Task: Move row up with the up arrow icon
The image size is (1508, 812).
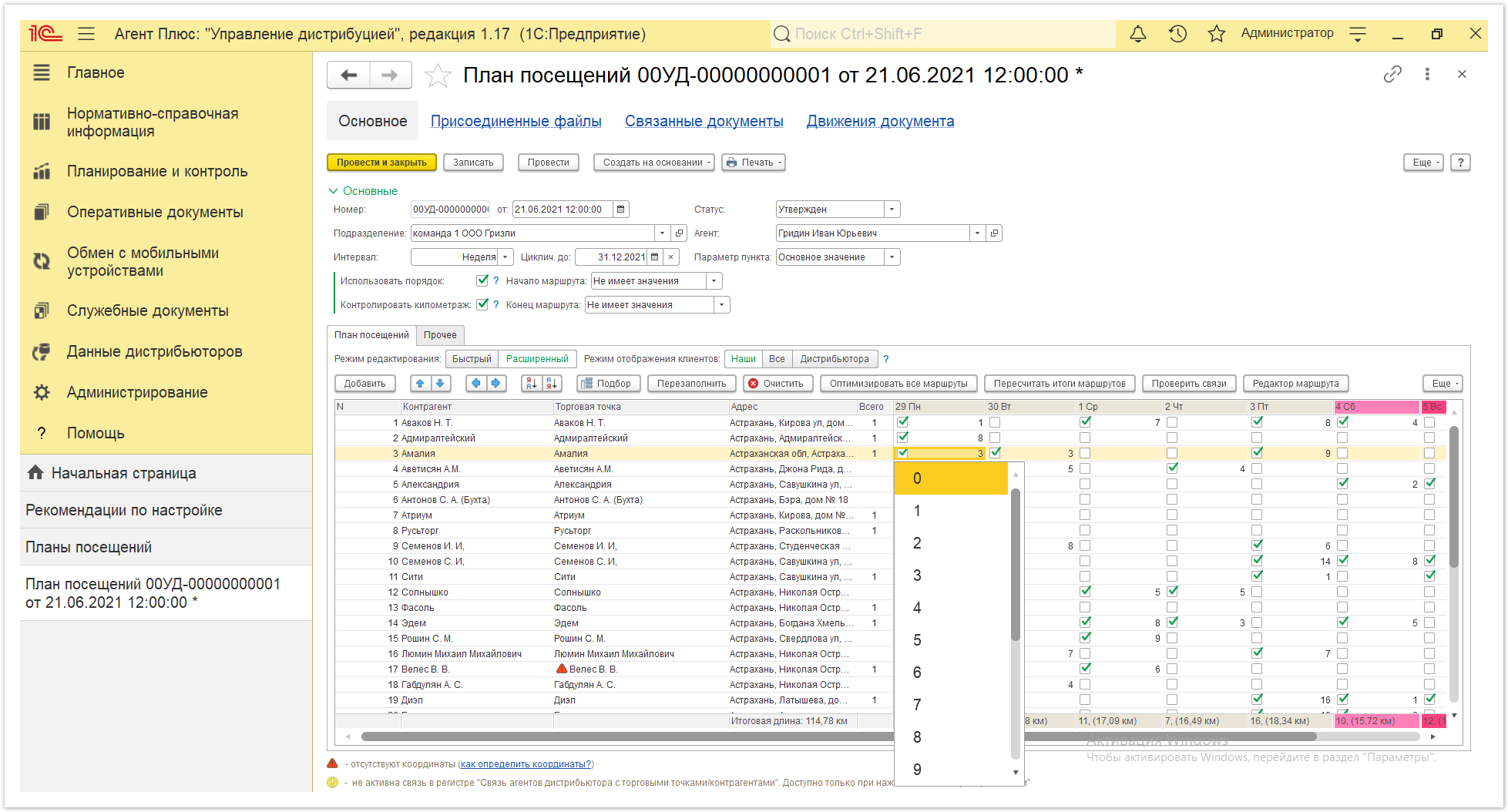Action: 420,384
